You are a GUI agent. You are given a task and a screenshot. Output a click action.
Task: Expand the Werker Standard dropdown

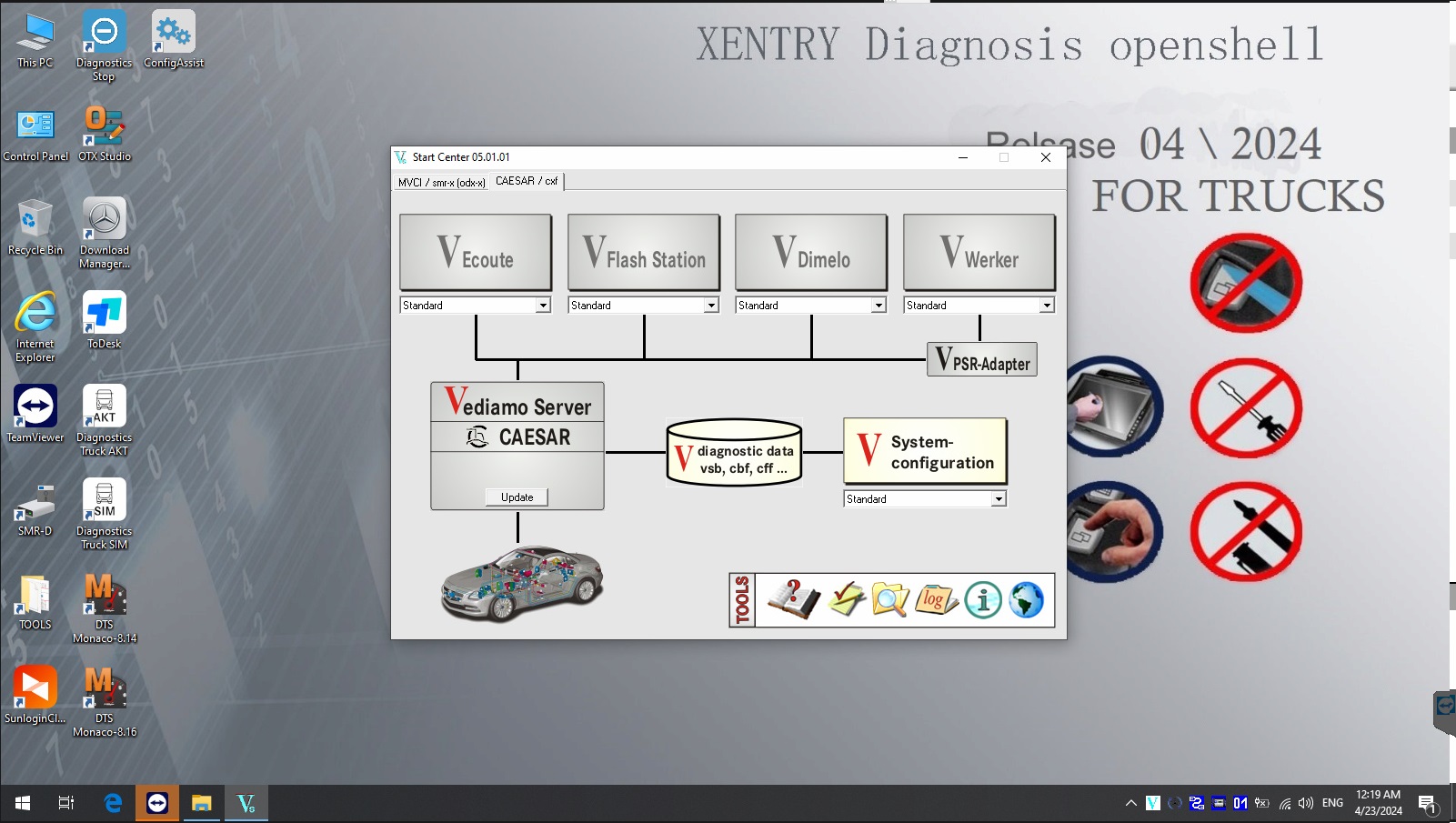[1047, 306]
